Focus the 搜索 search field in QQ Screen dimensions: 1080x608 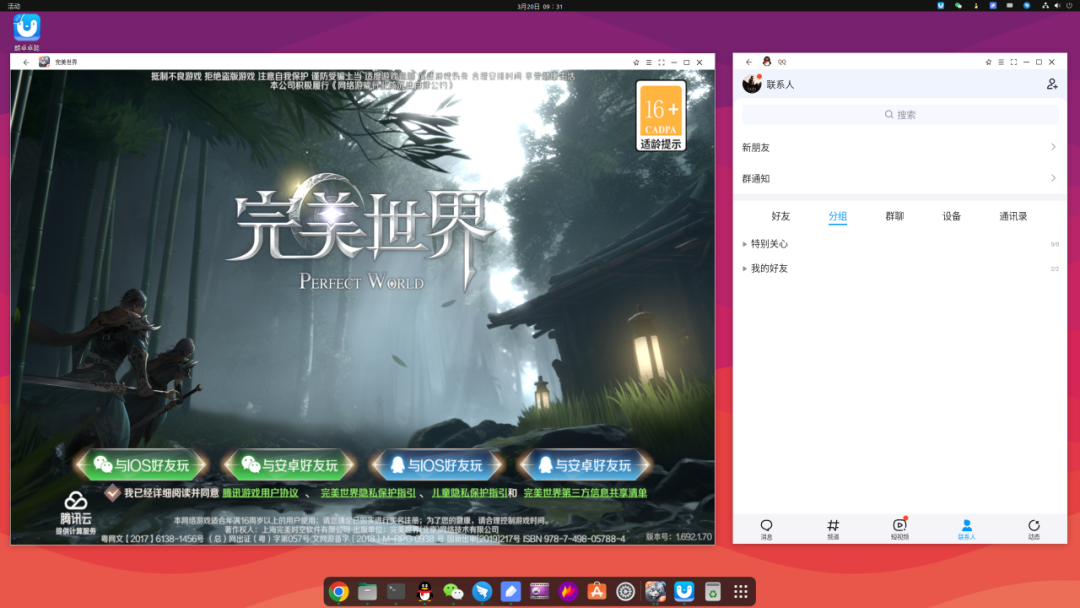pyautogui.click(x=900, y=114)
